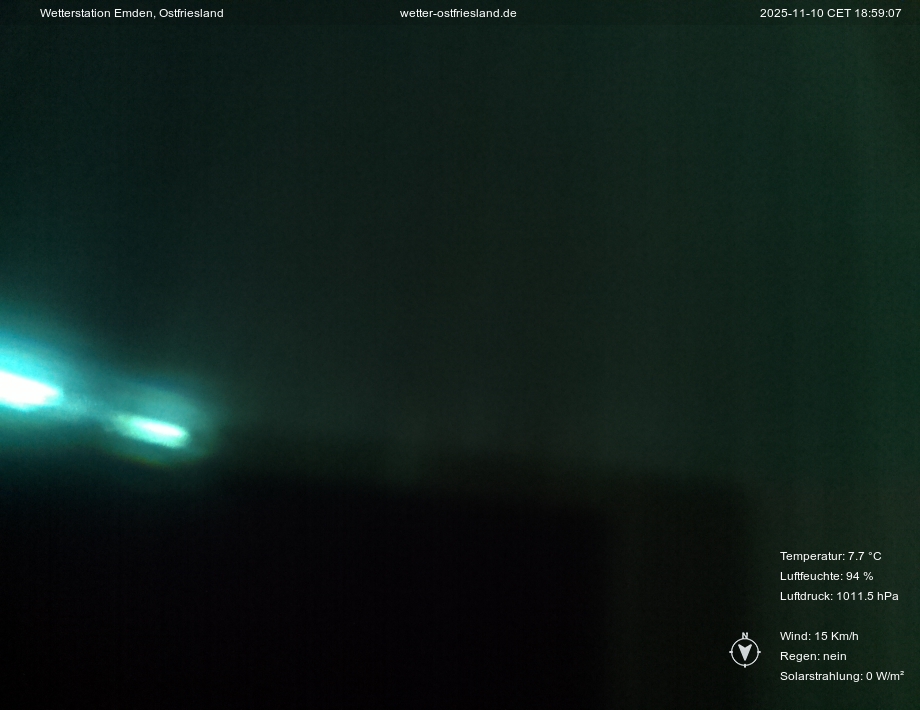The width and height of the screenshot is (920, 710).
Task: Select the Wind 15 Km/h reading
Action: [x=819, y=636]
